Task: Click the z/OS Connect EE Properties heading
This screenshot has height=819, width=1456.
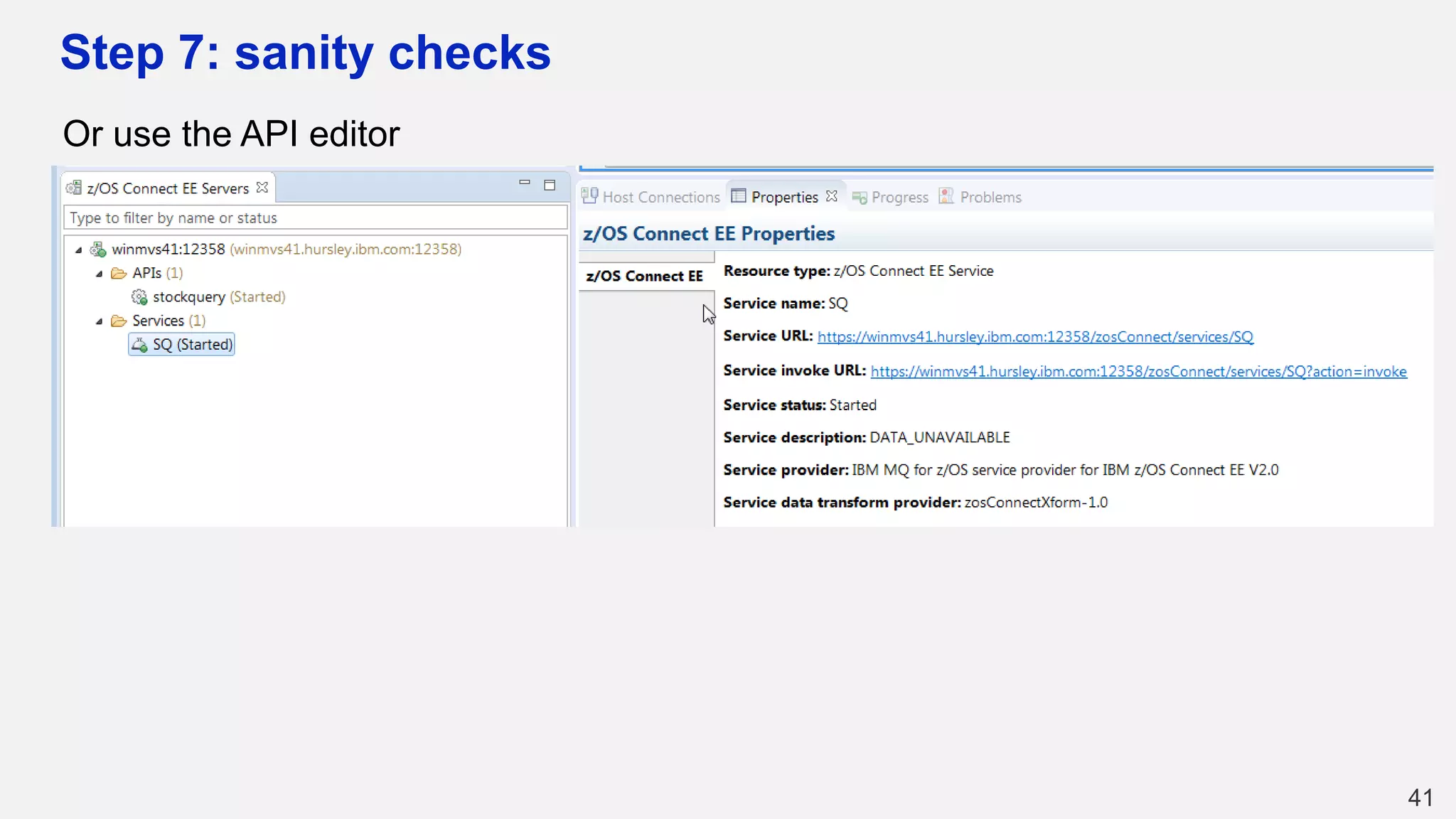Action: pyautogui.click(x=709, y=233)
